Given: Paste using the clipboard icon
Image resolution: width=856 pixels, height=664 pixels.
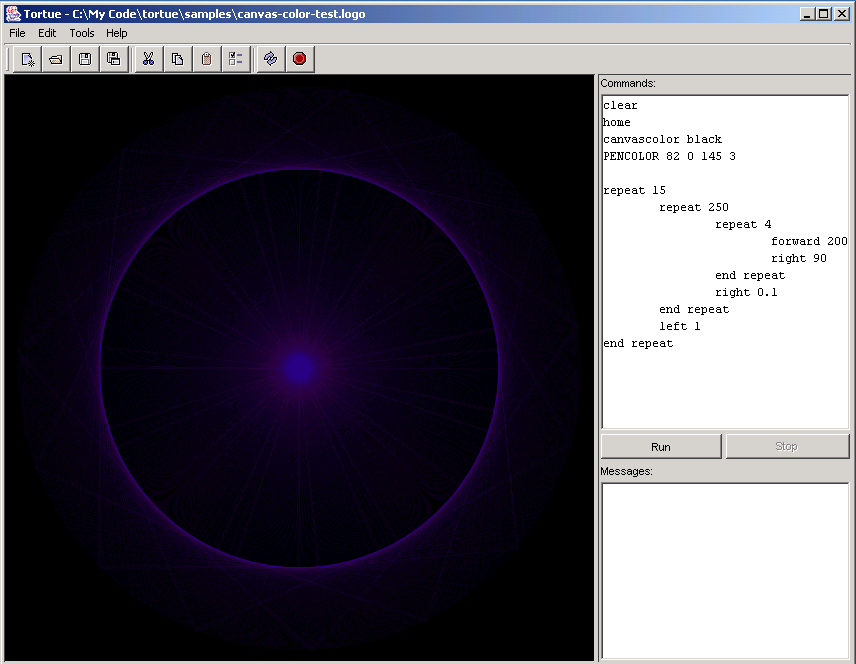Looking at the screenshot, I should [206, 59].
